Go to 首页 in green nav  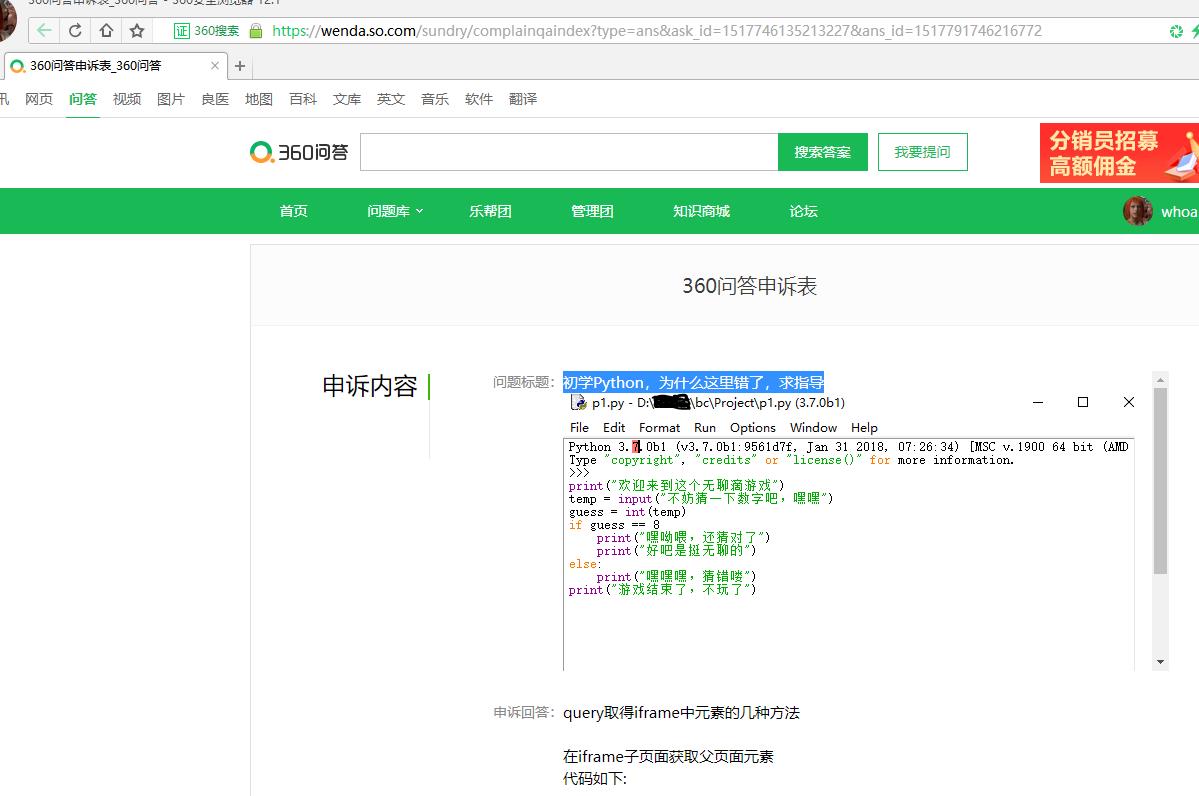[294, 211]
